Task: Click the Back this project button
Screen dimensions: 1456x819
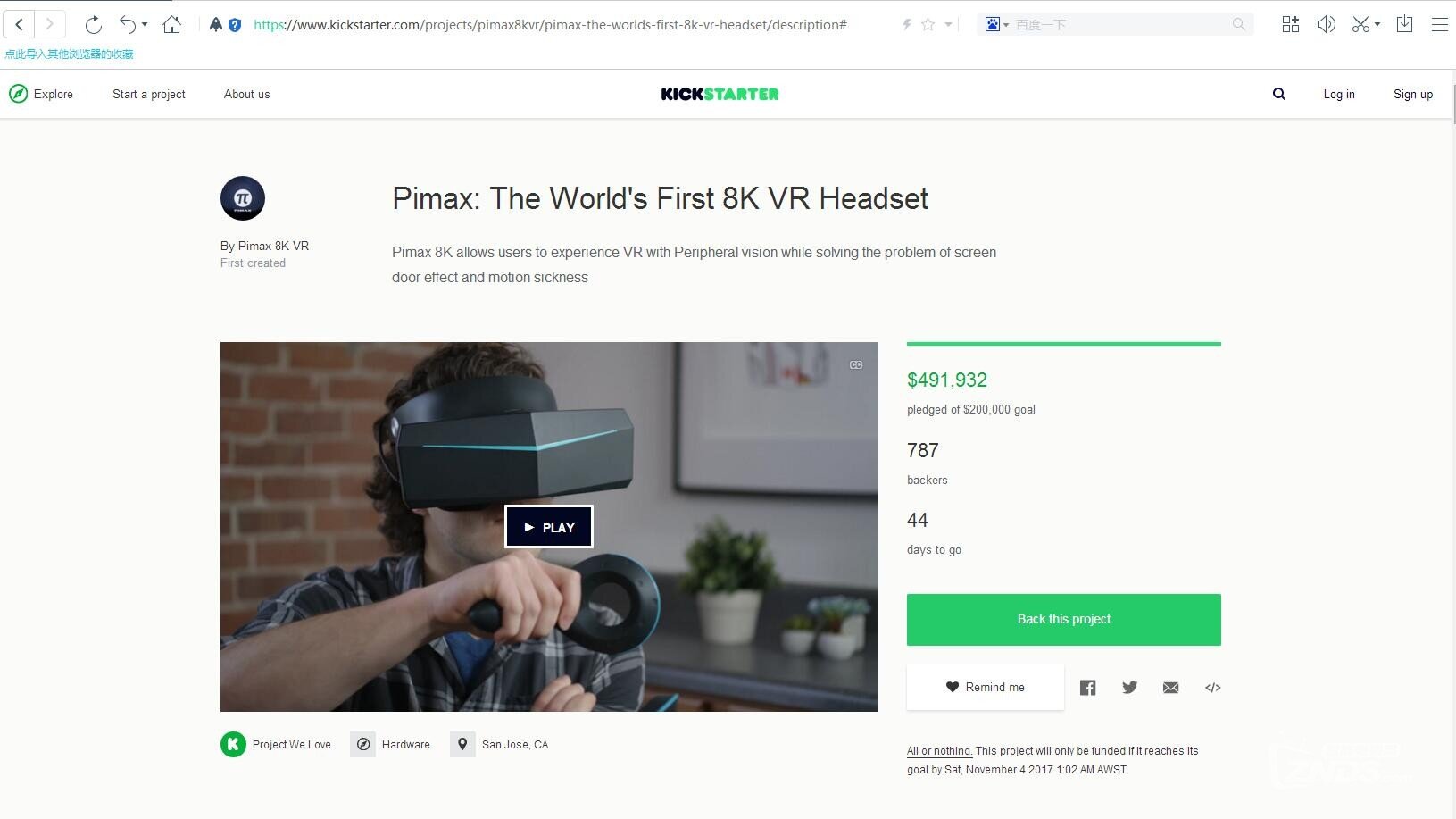Action: tap(1064, 619)
